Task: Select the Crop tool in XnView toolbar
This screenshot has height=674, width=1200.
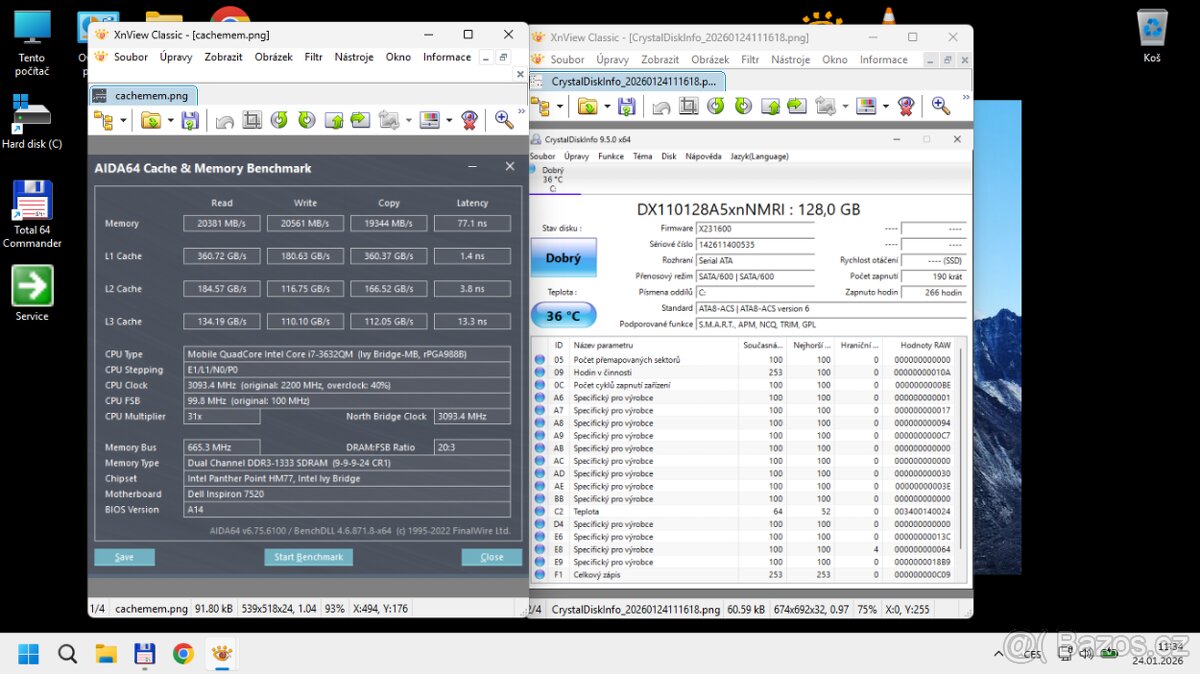Action: point(251,119)
